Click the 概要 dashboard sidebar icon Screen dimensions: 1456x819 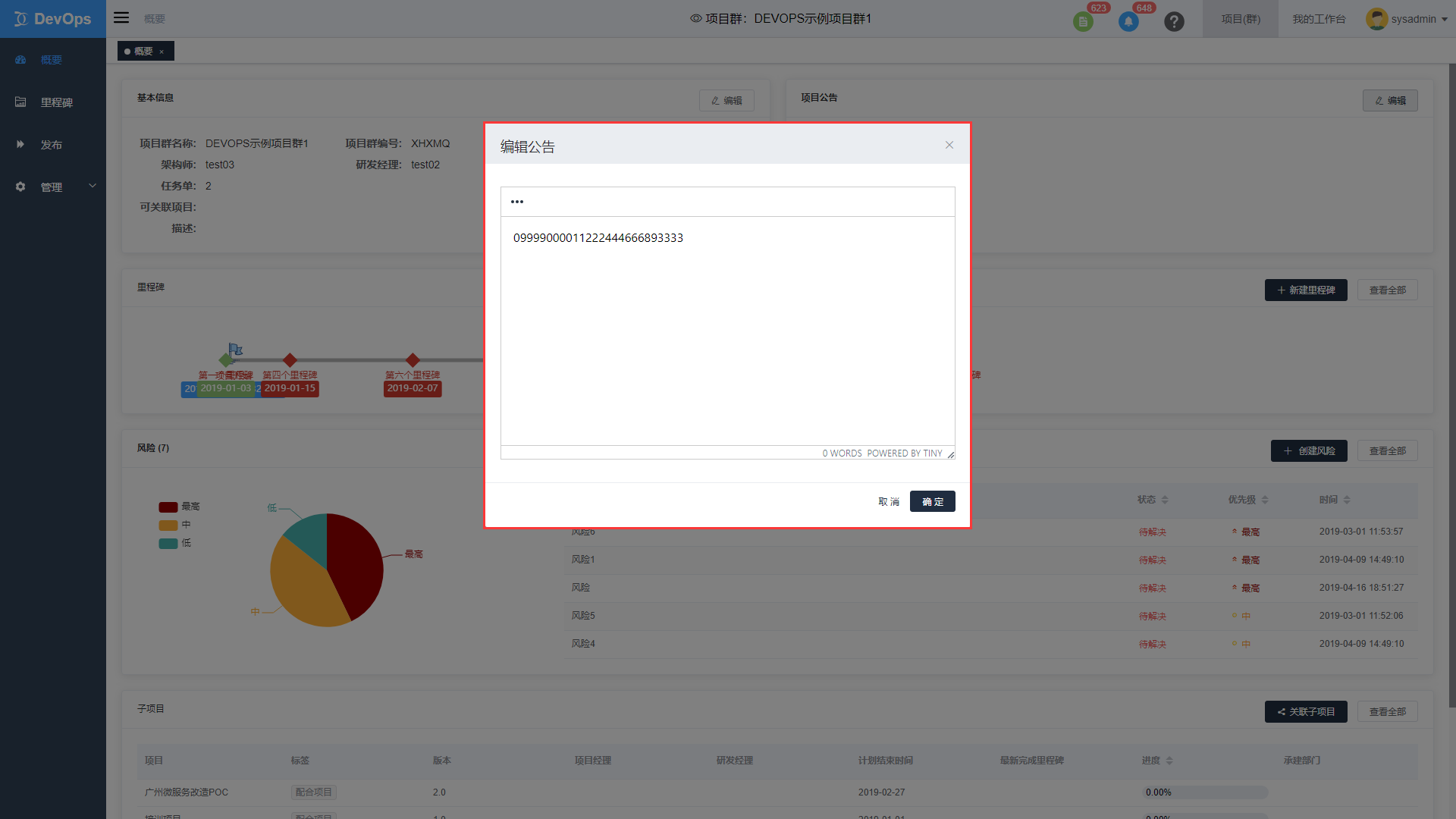(x=20, y=59)
